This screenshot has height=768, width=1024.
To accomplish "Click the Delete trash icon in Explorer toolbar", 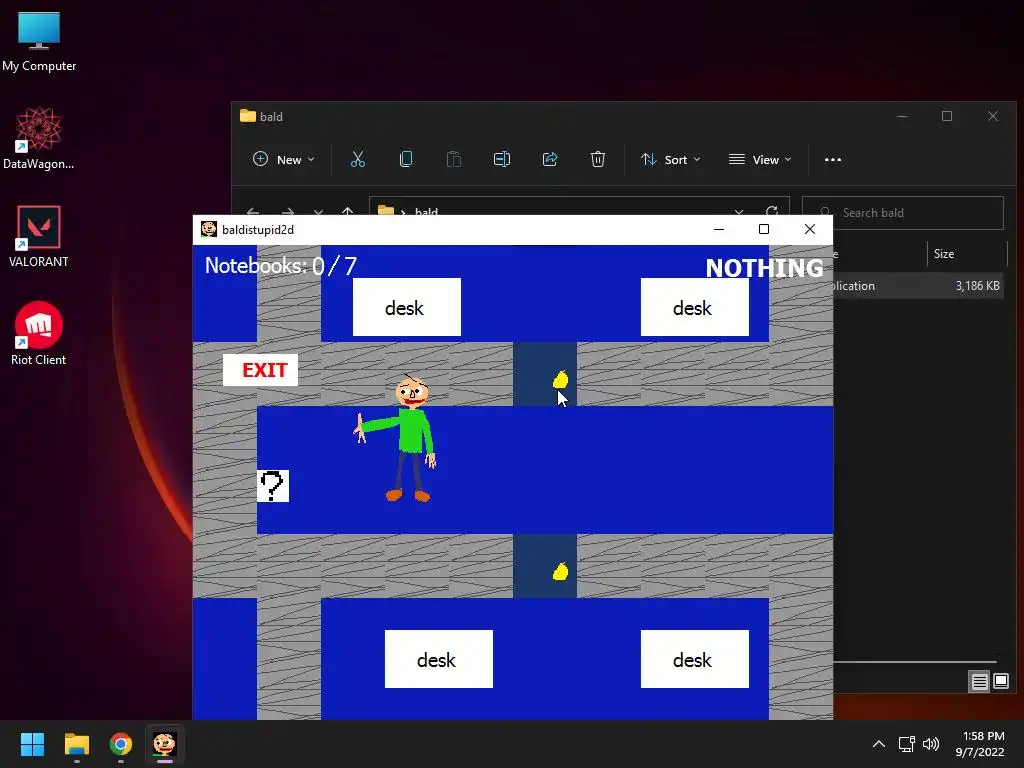I will coord(598,159).
